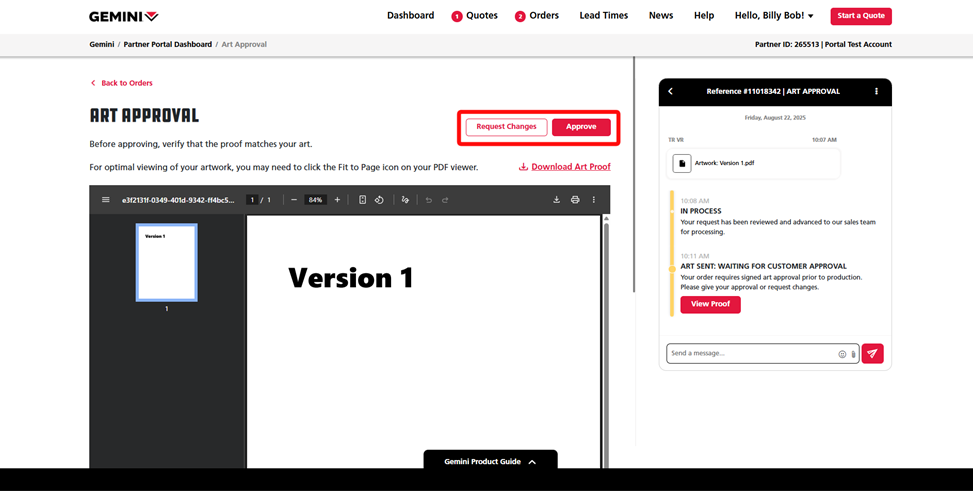Download the PDF from viewer toolbar
Image resolution: width=973 pixels, height=491 pixels.
click(x=557, y=200)
